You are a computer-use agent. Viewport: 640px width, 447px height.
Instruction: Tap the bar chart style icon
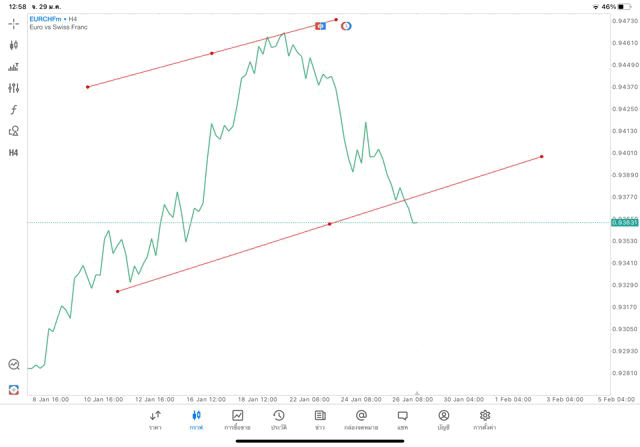click(14, 67)
